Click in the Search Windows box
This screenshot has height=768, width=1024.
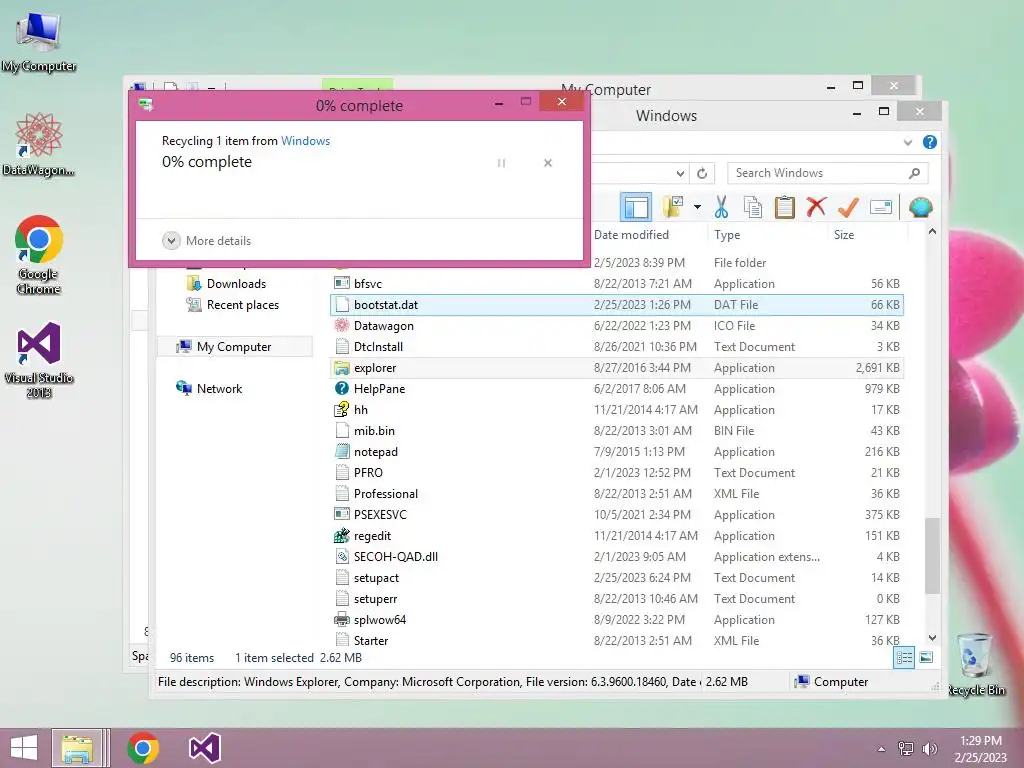click(x=827, y=173)
